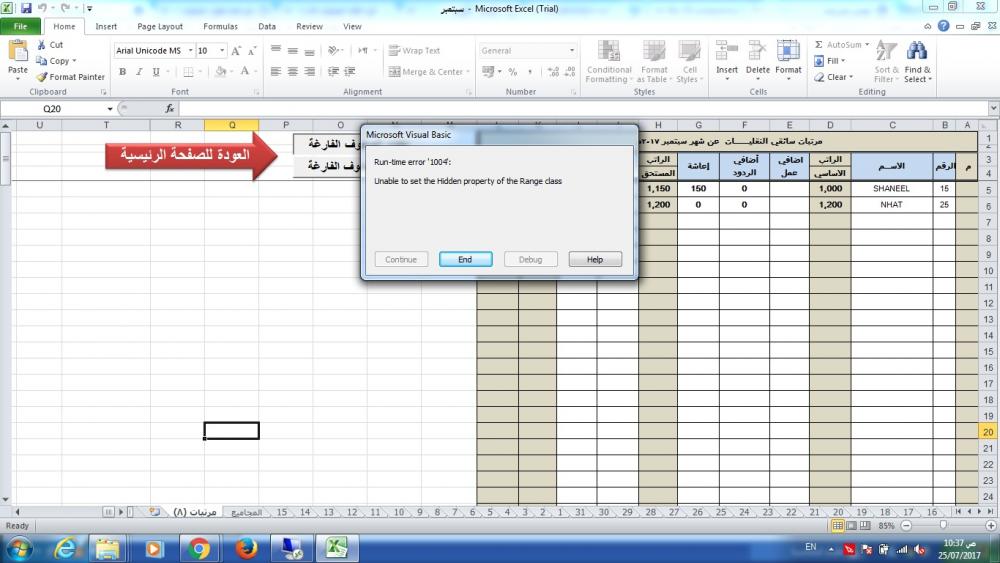Click the Delete cells icon

[758, 50]
